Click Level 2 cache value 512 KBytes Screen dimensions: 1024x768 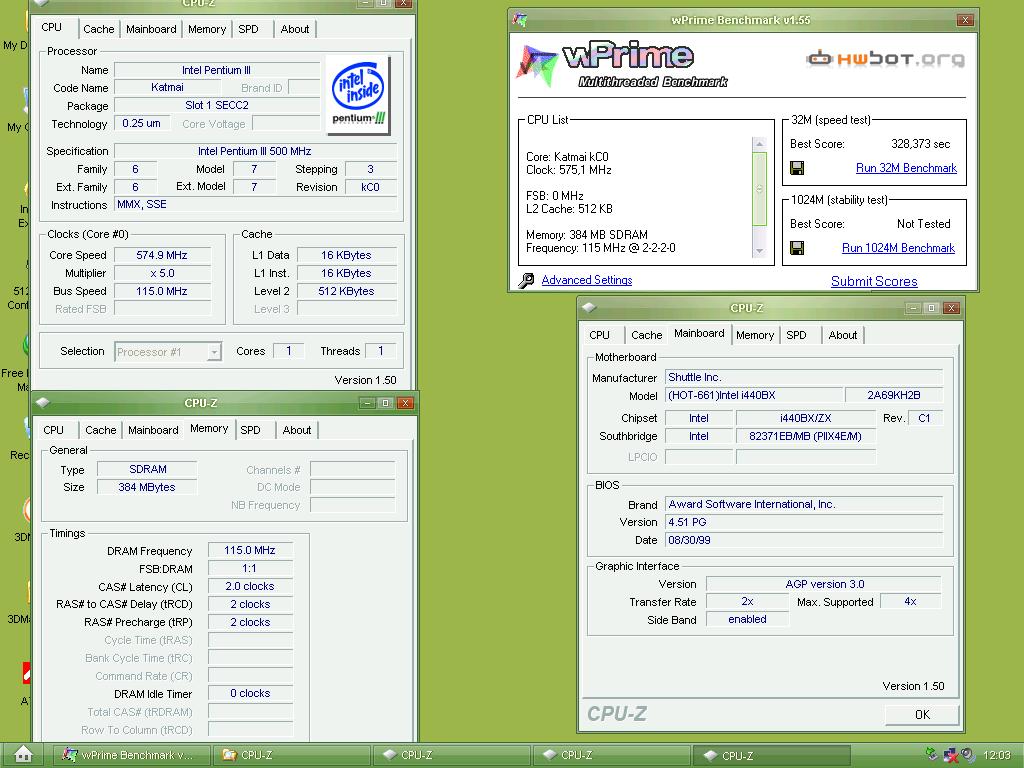[x=347, y=291]
